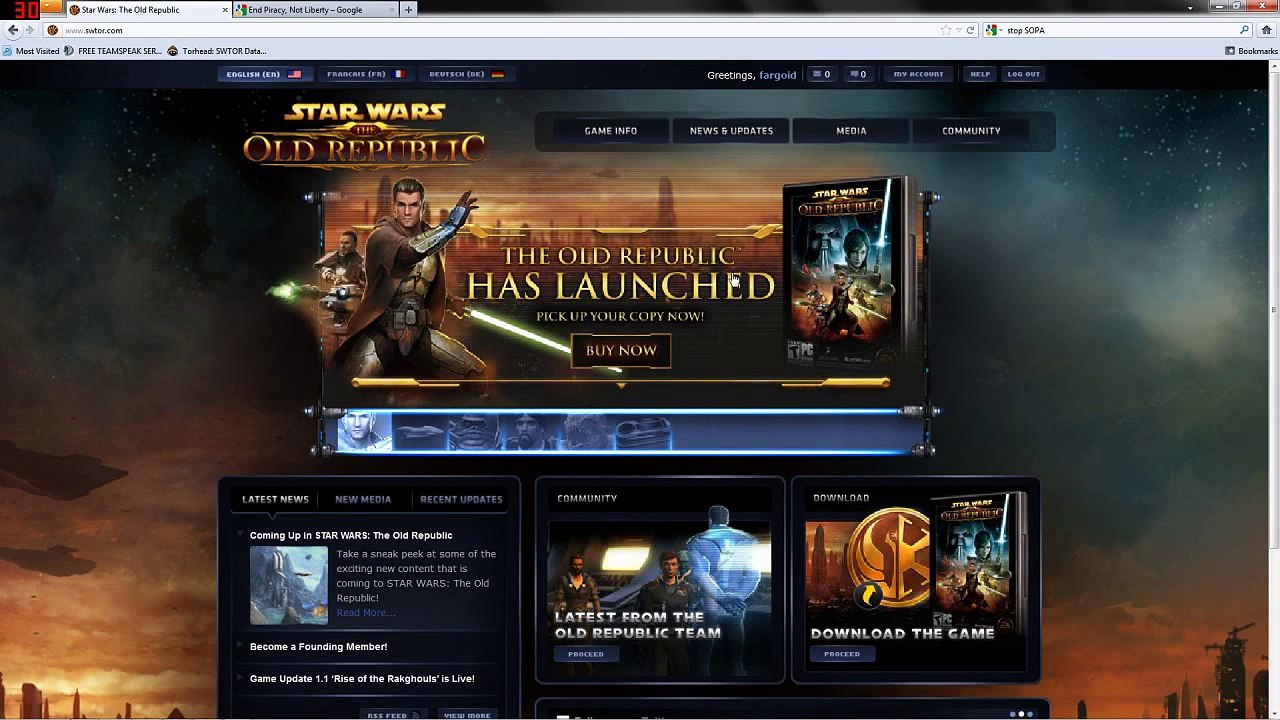Click the Log Out button
This screenshot has height=720, width=1280.
[1023, 74]
